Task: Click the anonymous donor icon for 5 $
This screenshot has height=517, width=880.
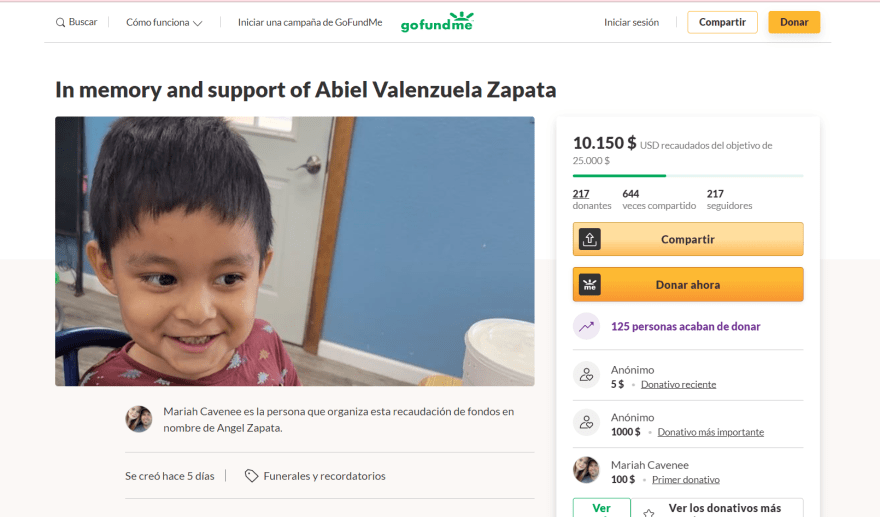Action: (x=586, y=375)
